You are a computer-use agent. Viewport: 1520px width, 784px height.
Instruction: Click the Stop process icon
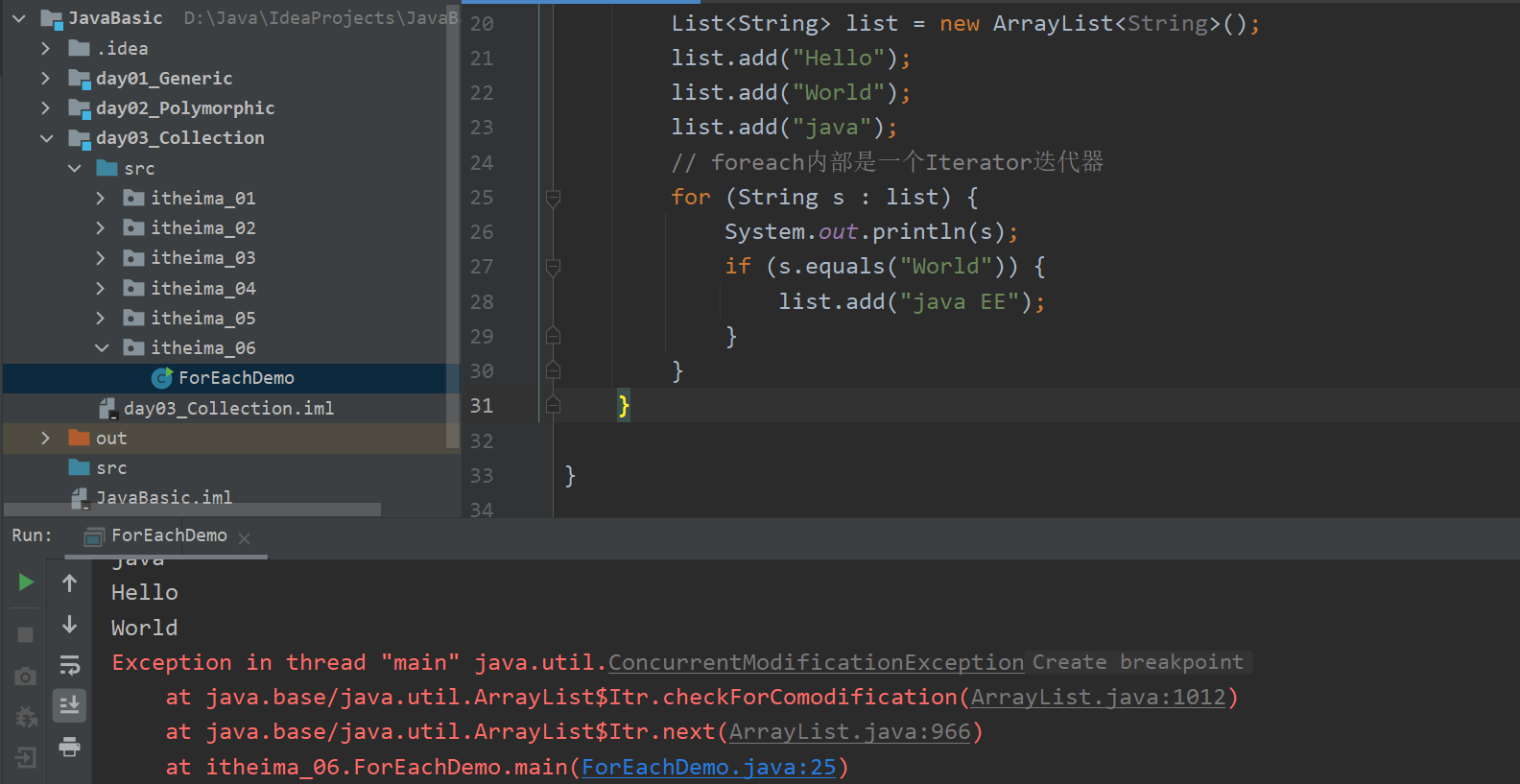tap(26, 634)
